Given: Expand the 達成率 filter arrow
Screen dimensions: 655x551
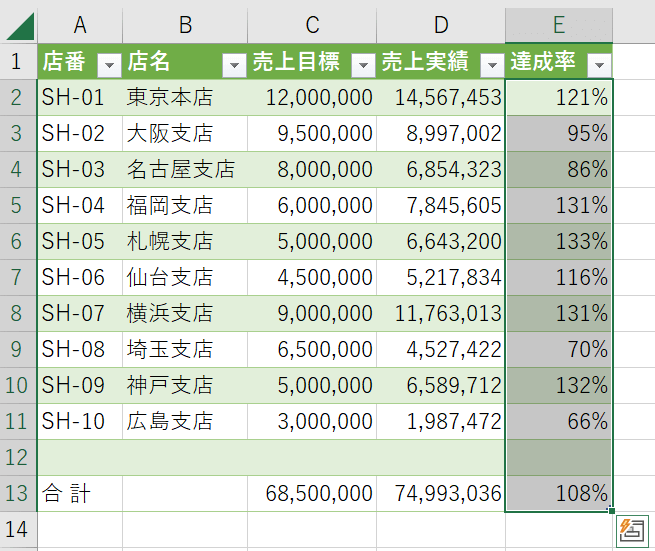Looking at the screenshot, I should [598, 64].
